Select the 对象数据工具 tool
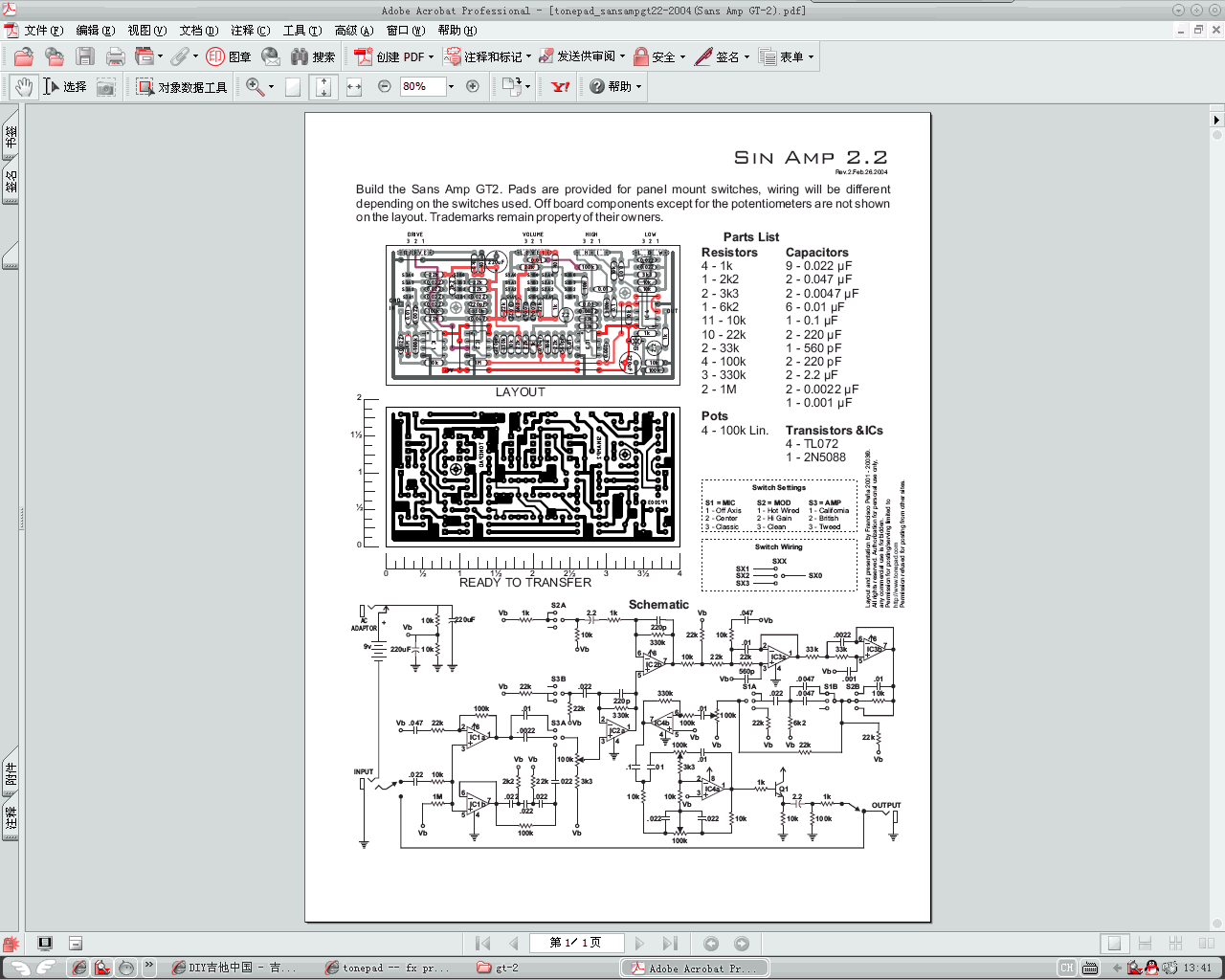Screen dimensions: 1225x980 (x=182, y=87)
